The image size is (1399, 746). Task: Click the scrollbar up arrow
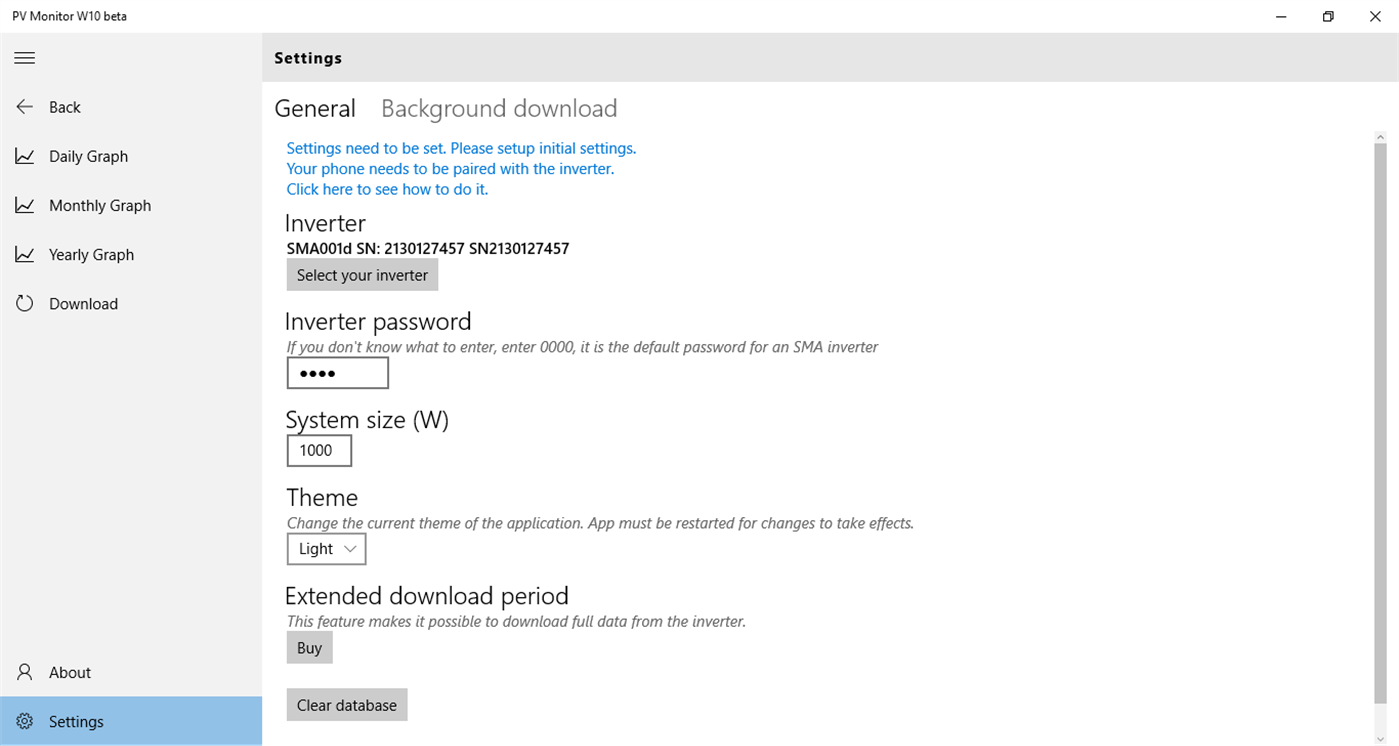(1380, 136)
